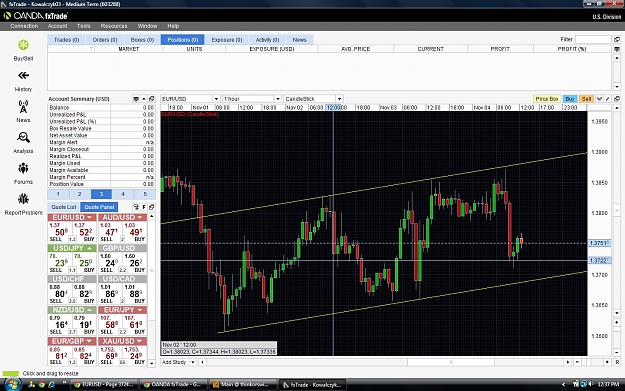Open the Account menu
The height and width of the screenshot is (391, 625).
coord(57,26)
